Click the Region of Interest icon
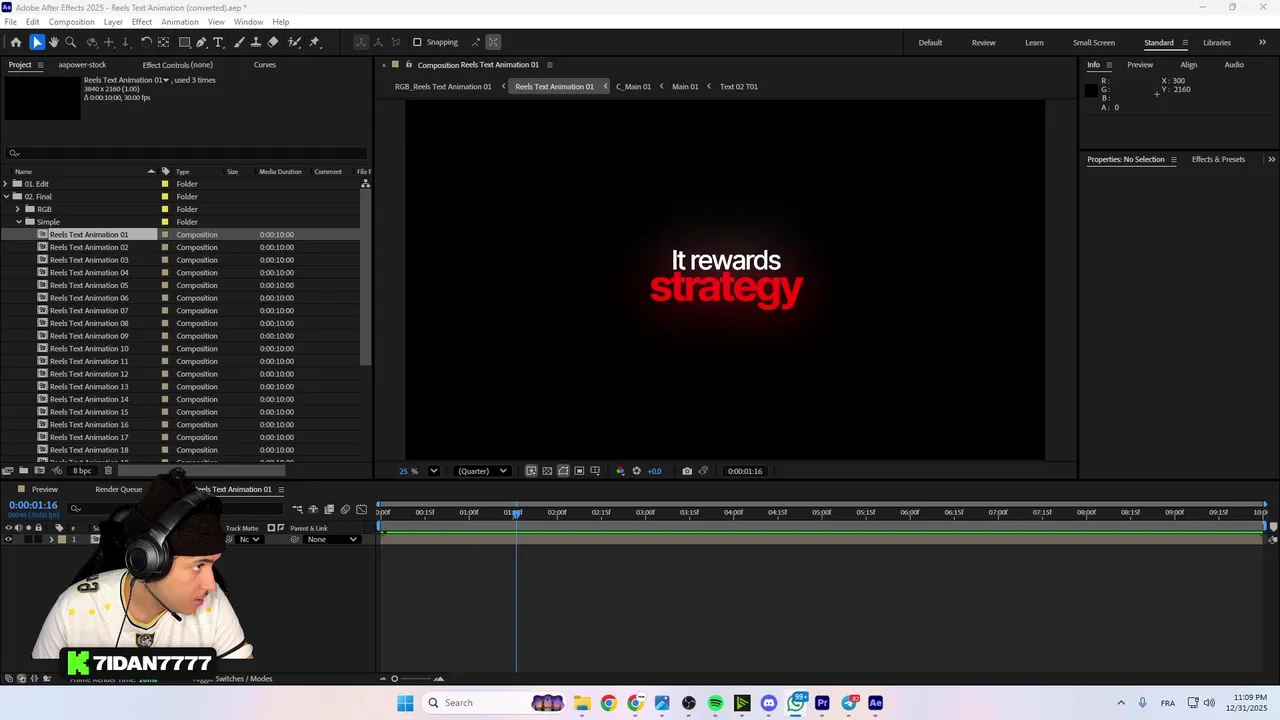 coord(579,471)
